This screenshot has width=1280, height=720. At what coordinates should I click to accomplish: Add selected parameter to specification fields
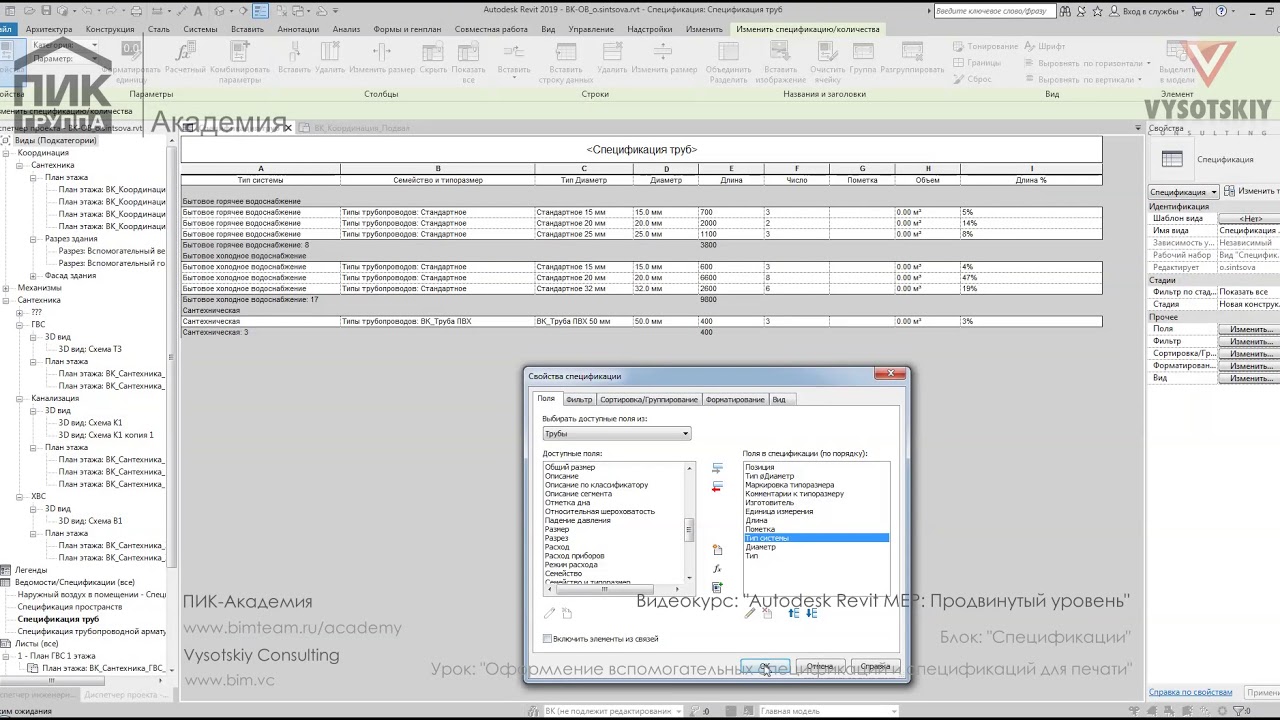point(717,468)
